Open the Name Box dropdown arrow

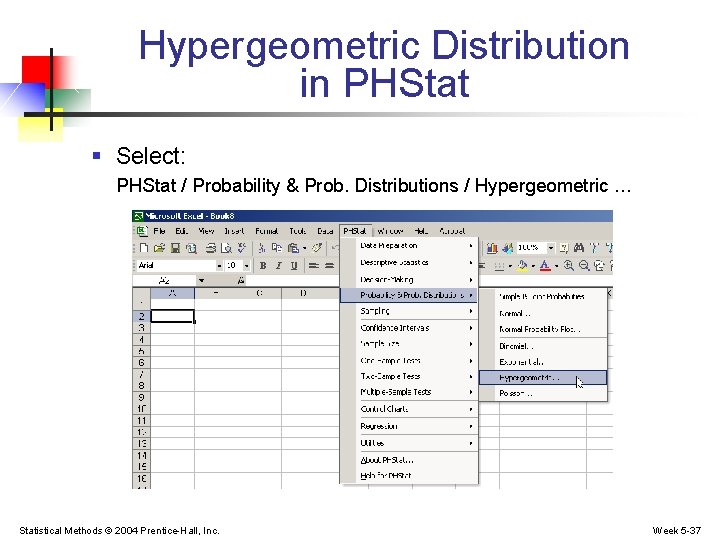coord(201,280)
